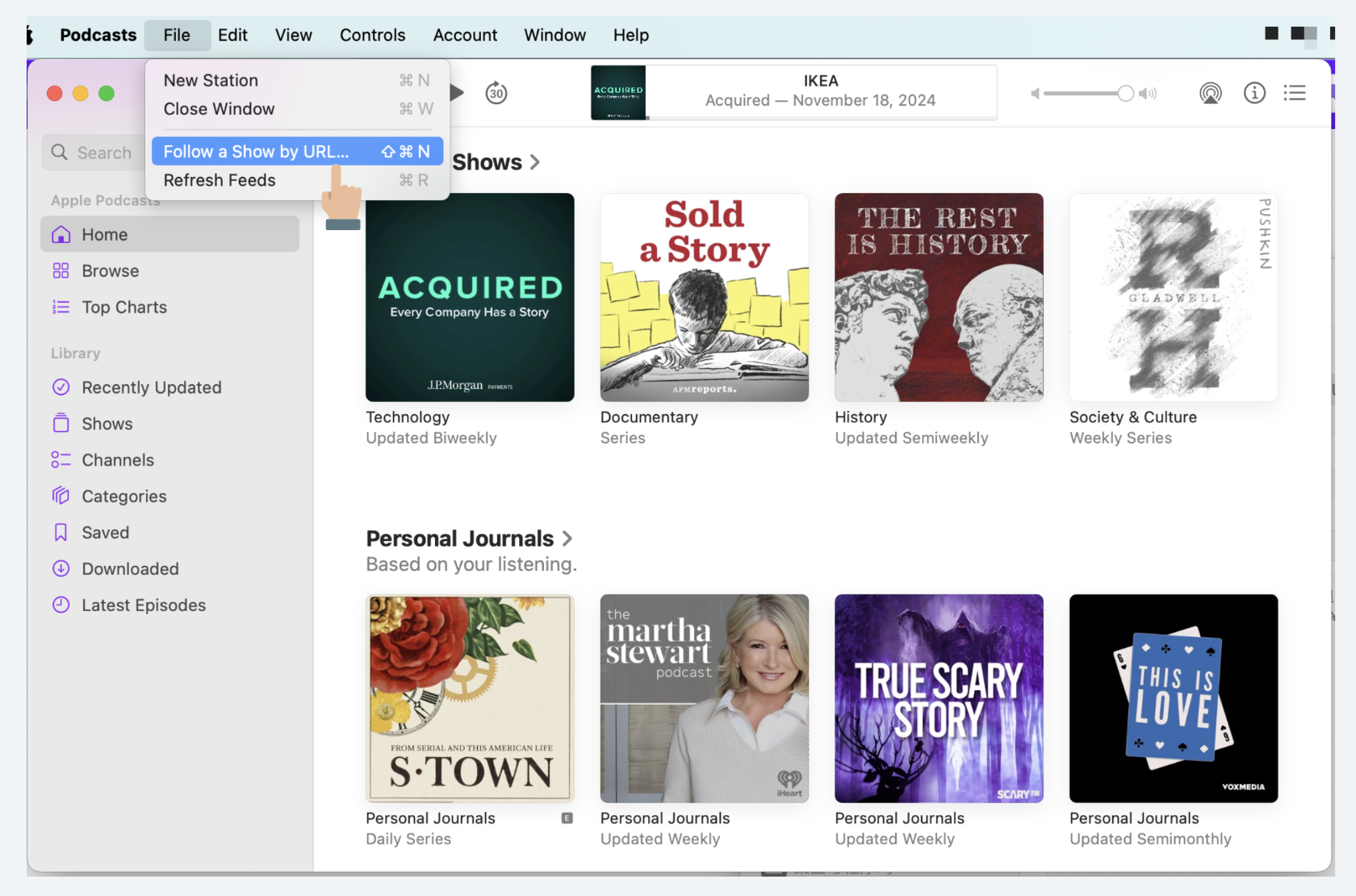Expand the Shows section chevron
This screenshot has height=896, width=1356.
tap(535, 162)
